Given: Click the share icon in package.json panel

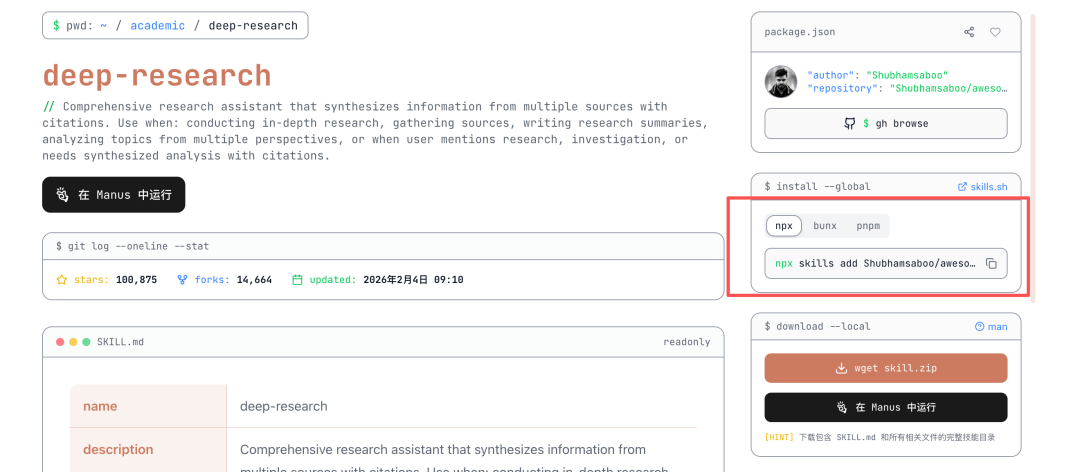Looking at the screenshot, I should 969,32.
